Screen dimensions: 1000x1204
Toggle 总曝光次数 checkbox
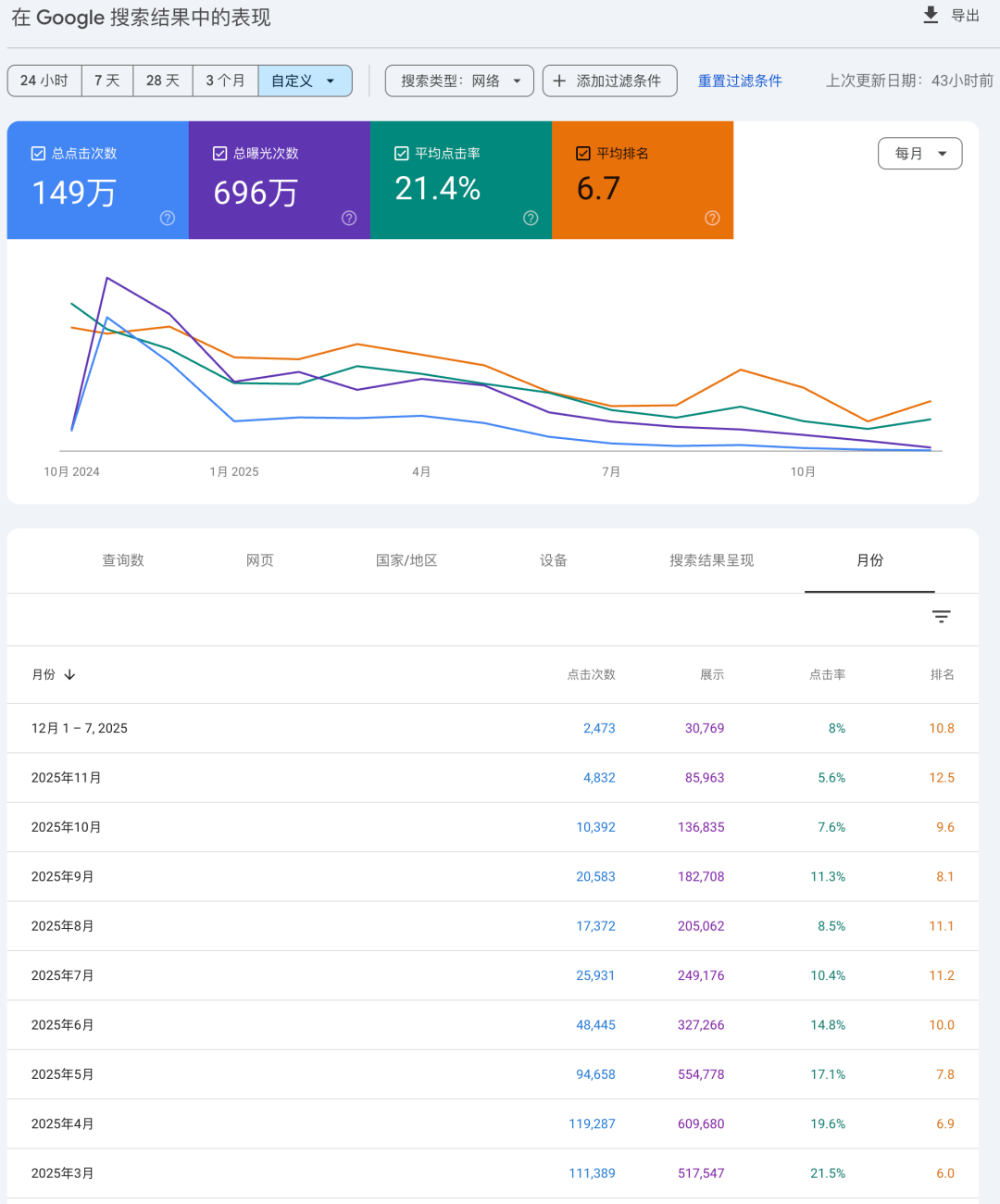coord(220,154)
